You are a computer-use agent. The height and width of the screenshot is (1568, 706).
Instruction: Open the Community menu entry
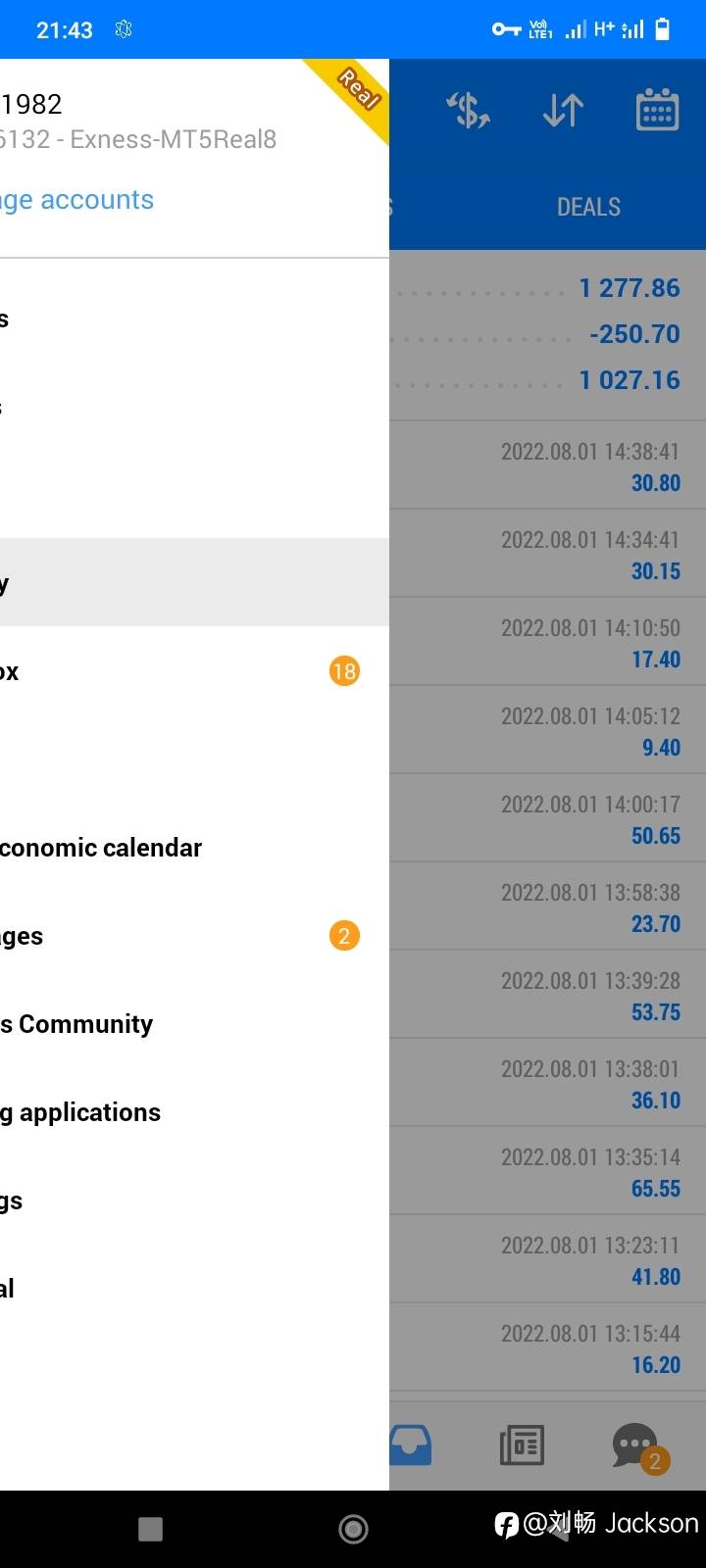tap(78, 1024)
